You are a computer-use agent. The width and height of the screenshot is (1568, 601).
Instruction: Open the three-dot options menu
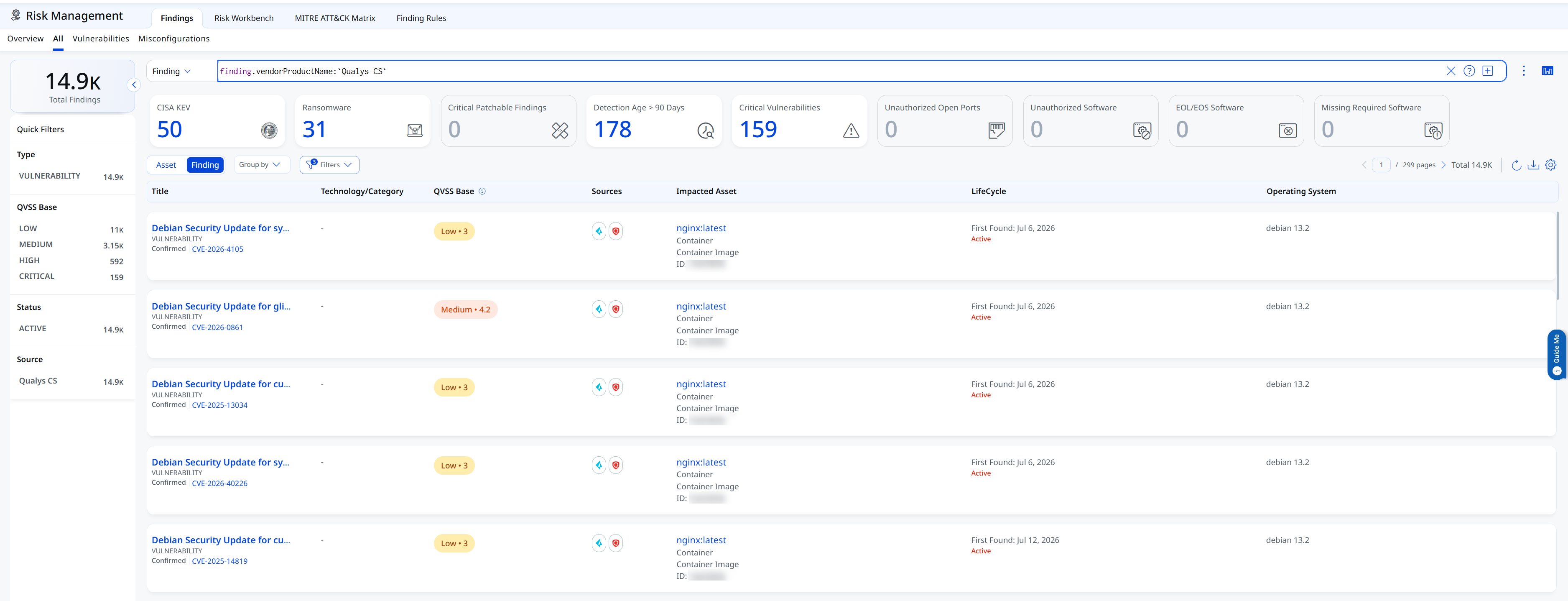[x=1524, y=71]
